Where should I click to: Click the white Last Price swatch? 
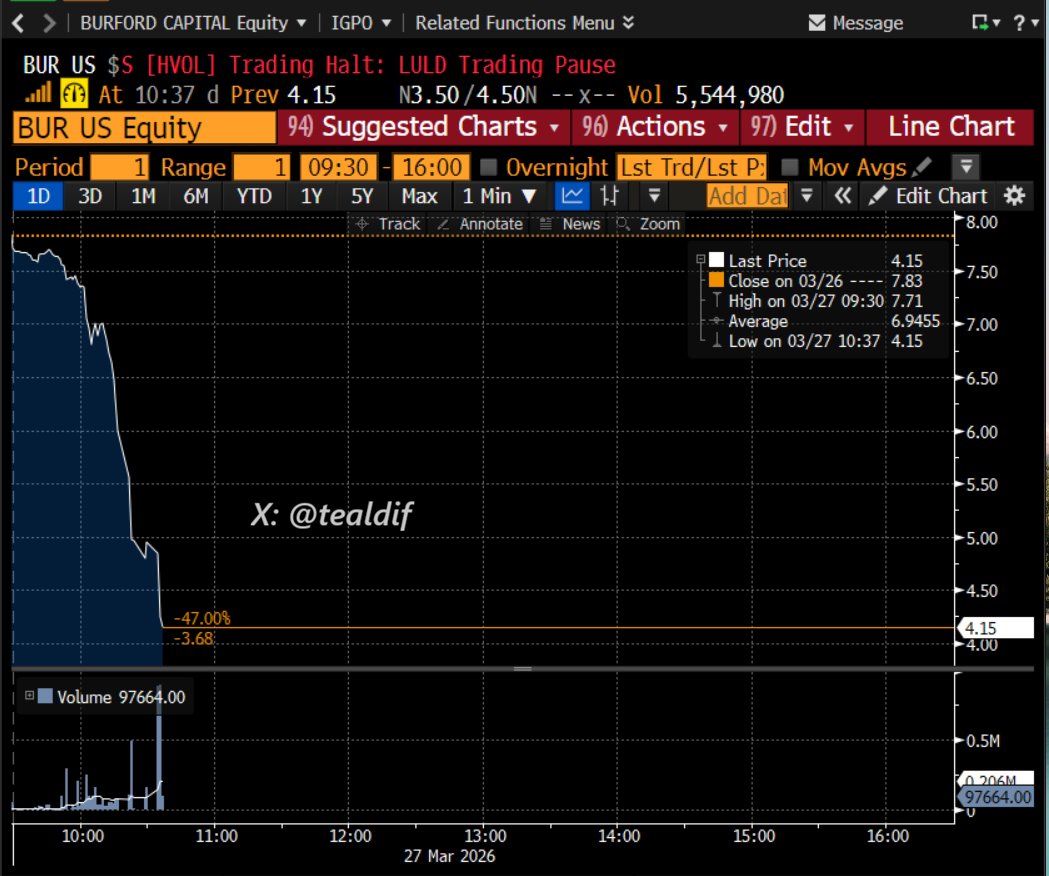click(x=717, y=260)
